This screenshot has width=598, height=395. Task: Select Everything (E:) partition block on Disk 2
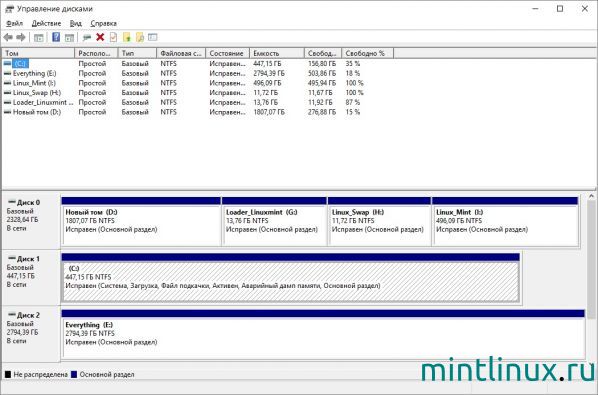tap(323, 334)
